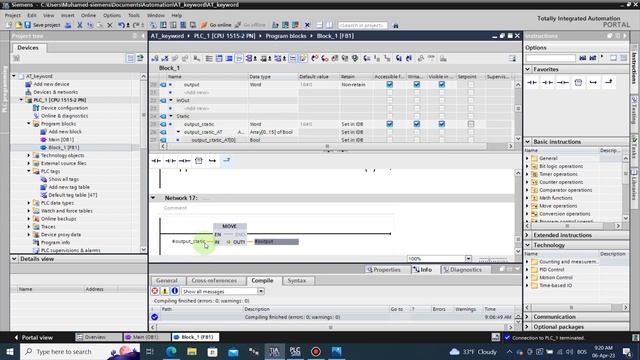This screenshot has width=640, height=360.
Task: Click Portal view button
Action: [33, 338]
